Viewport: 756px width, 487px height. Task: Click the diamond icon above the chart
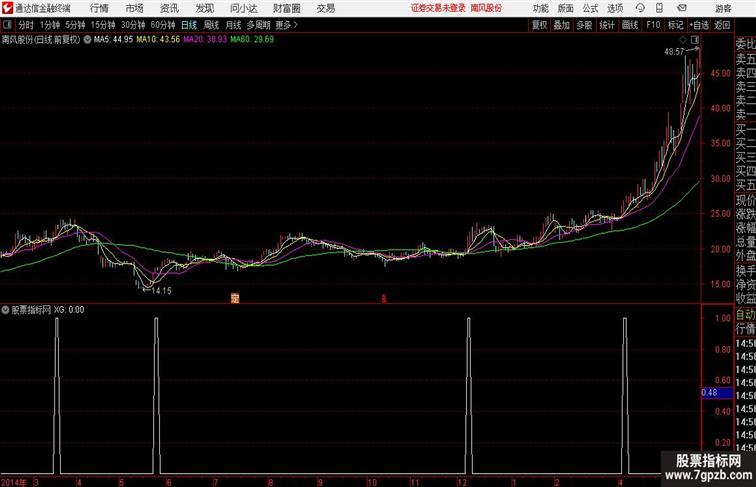pos(683,40)
